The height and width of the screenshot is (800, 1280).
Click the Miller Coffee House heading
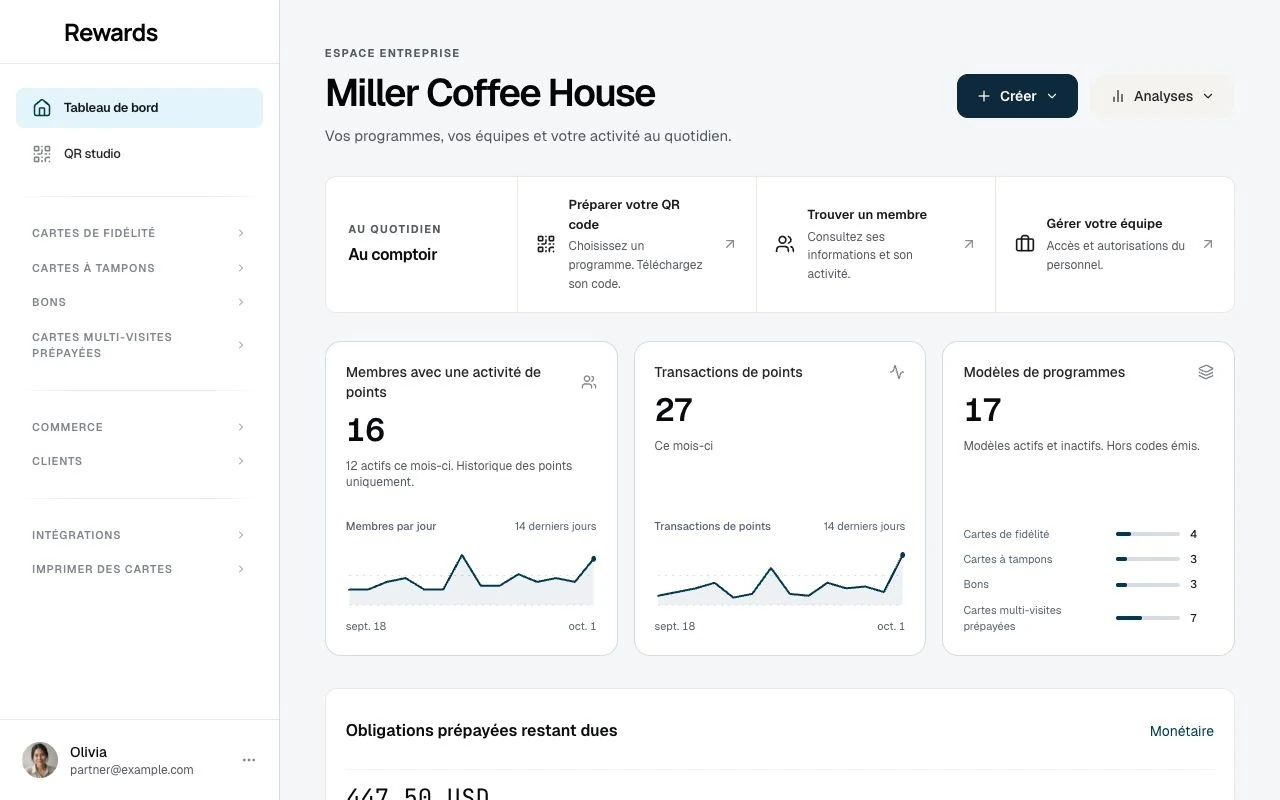tap(490, 93)
